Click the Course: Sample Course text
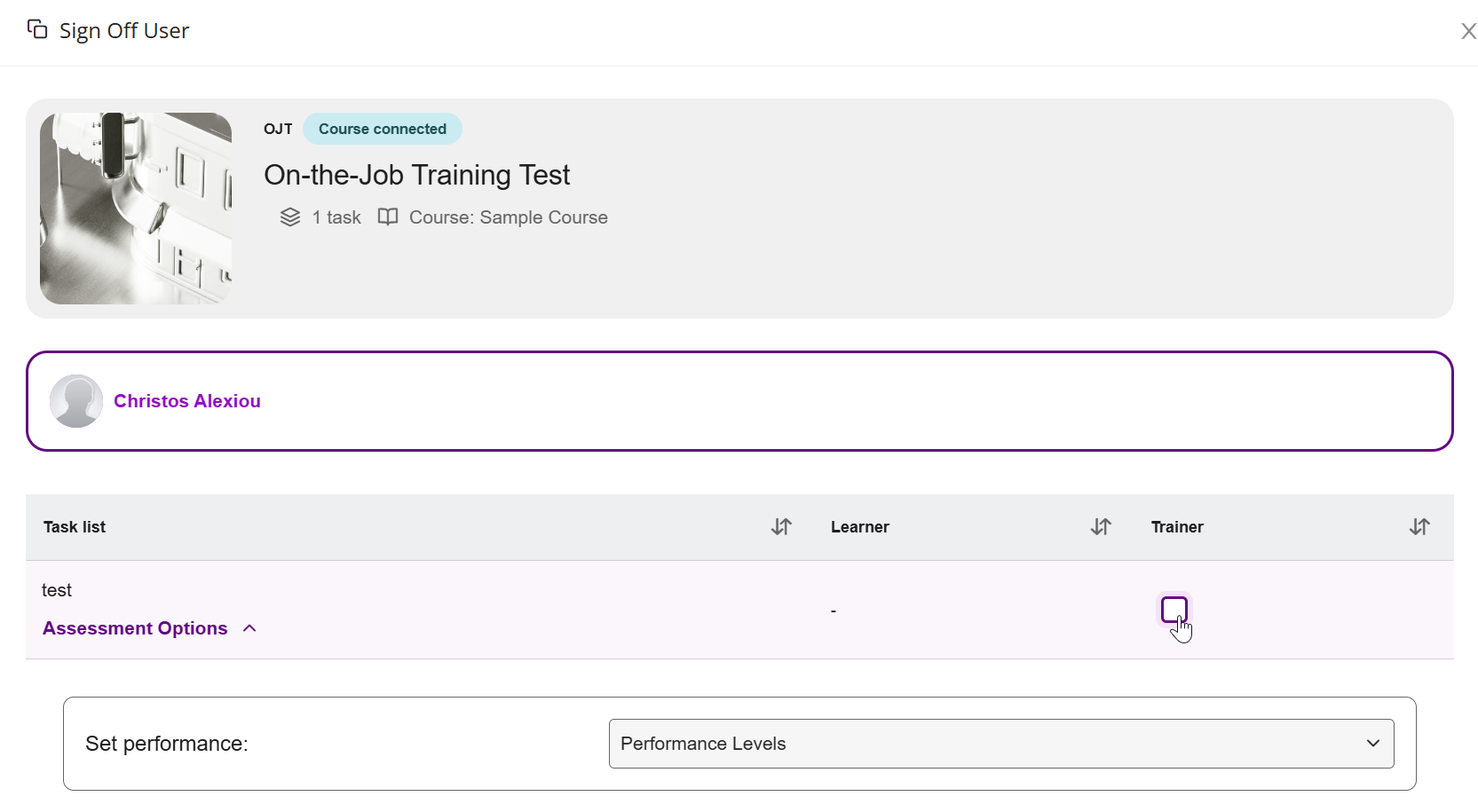 point(508,217)
